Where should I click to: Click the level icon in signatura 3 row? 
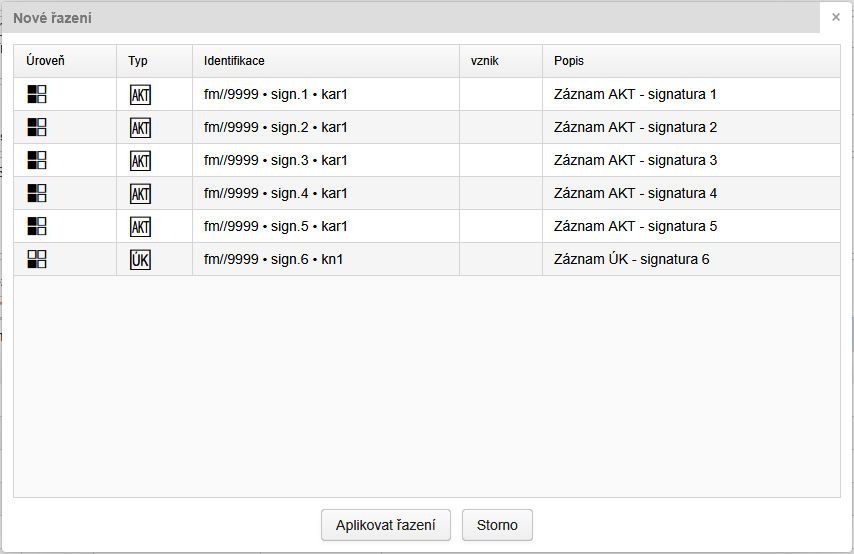[37, 161]
